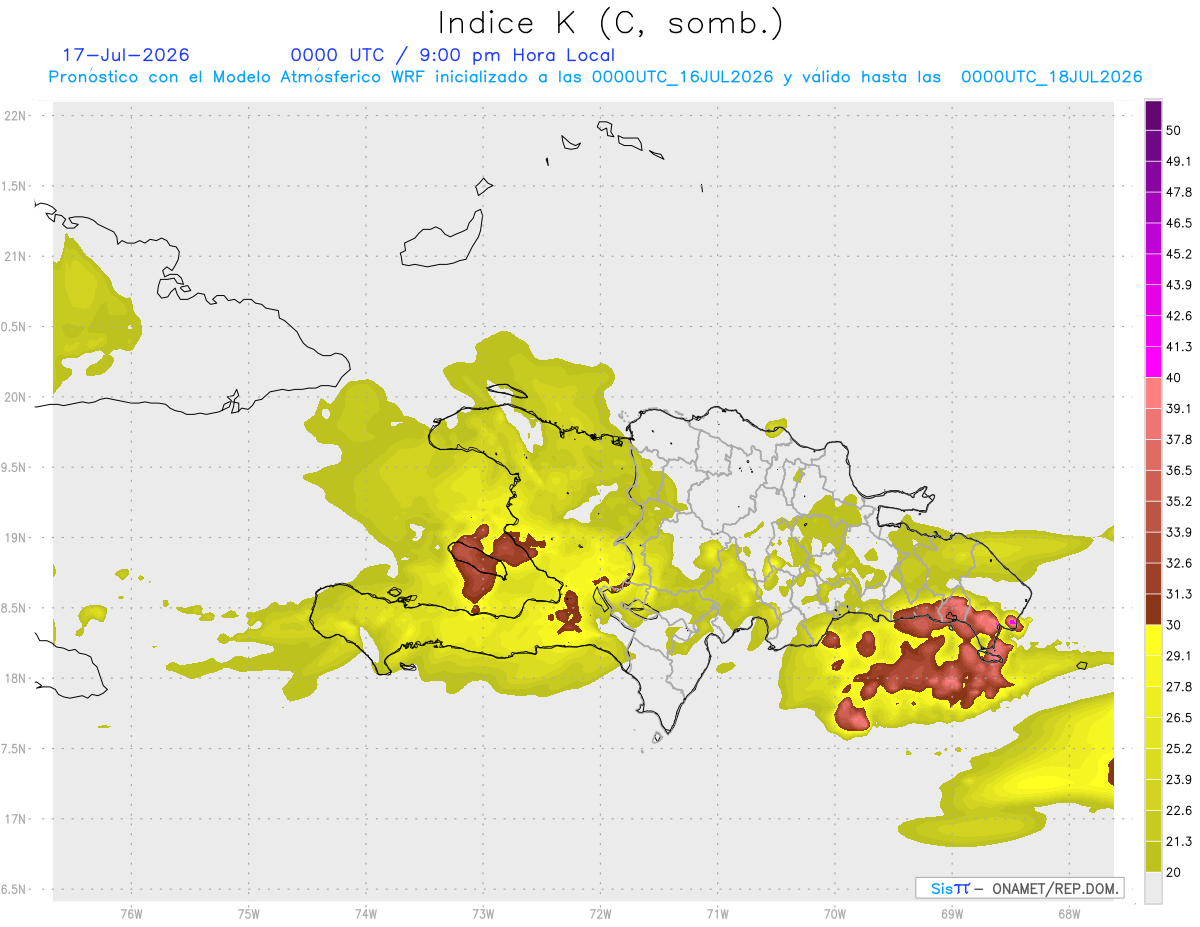Image resolution: width=1200 pixels, height=927 pixels.
Task: Click the "19N" latitude label
Action: tap(15, 538)
